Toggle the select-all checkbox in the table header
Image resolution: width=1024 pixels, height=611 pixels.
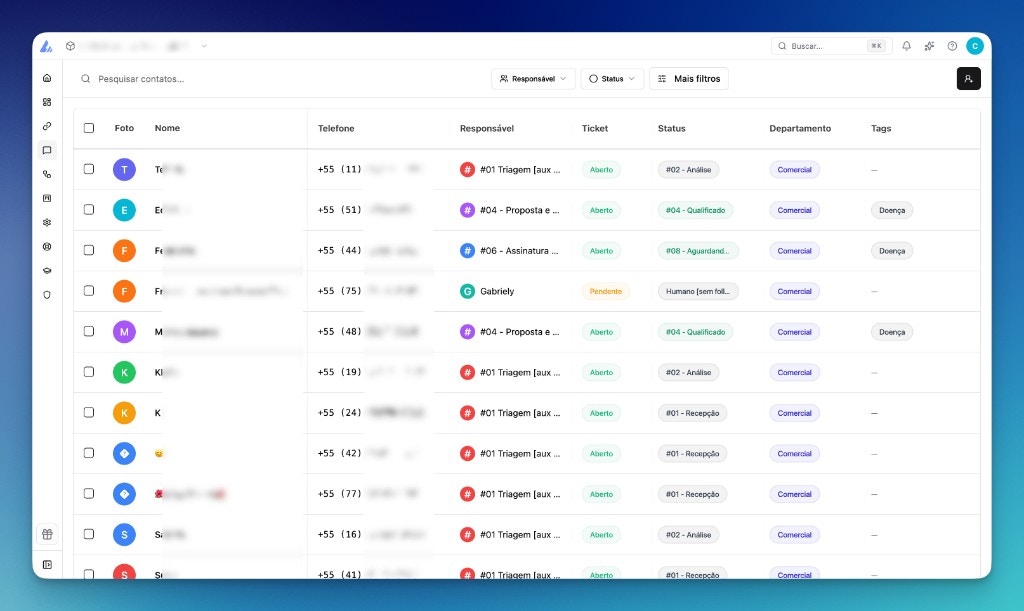(x=89, y=128)
